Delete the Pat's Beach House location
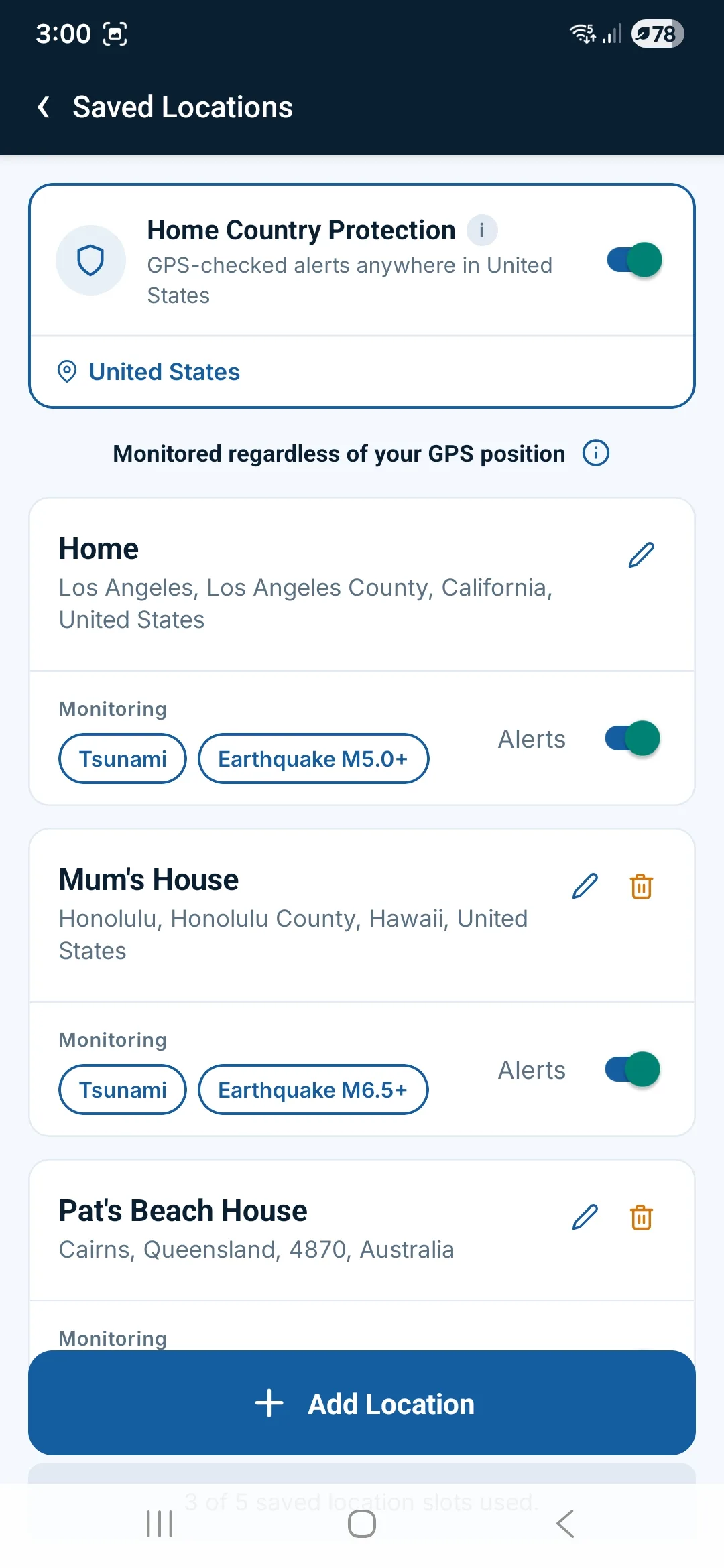Image resolution: width=724 pixels, height=1568 pixels. click(x=642, y=1217)
